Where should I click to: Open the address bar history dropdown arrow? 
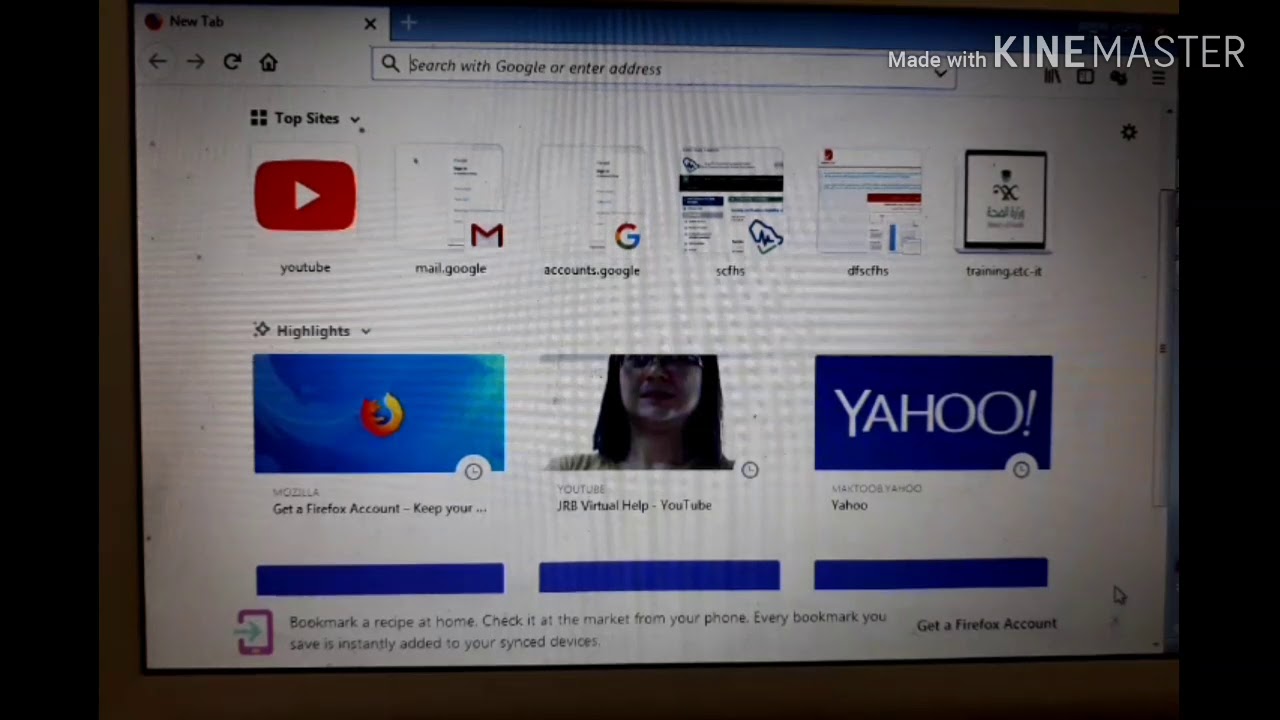click(x=940, y=72)
